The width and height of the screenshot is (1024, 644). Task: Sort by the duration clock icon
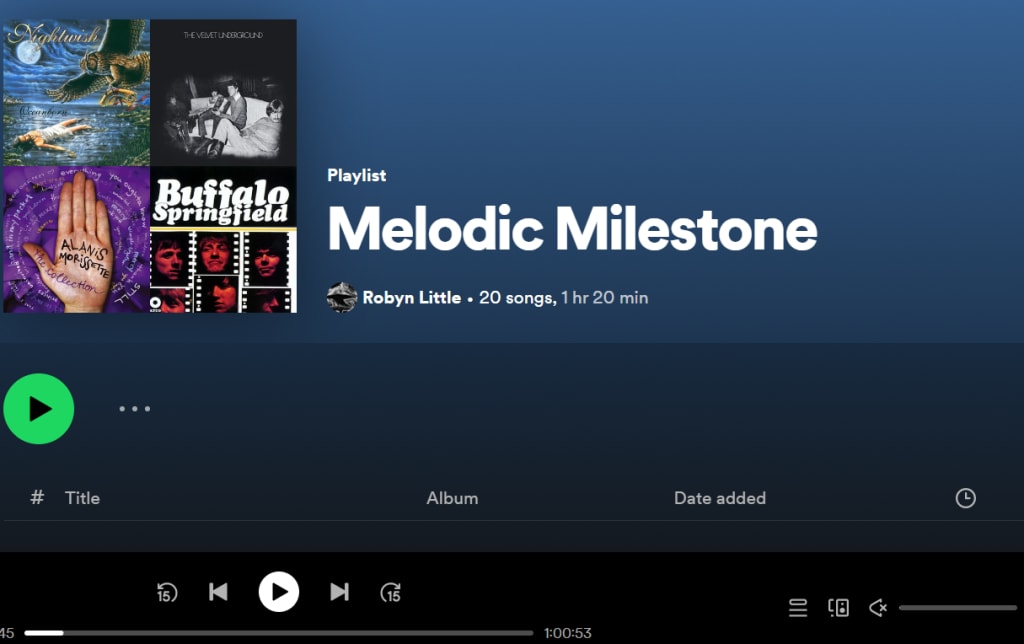[965, 498]
